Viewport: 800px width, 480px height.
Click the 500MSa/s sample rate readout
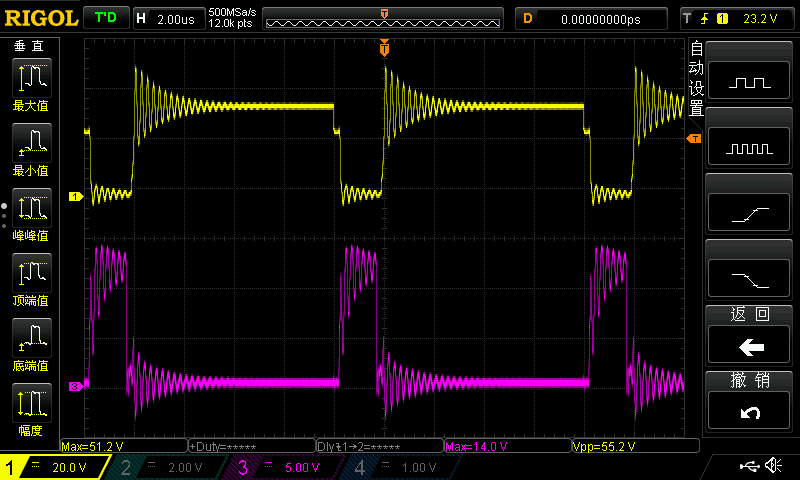tap(232, 12)
